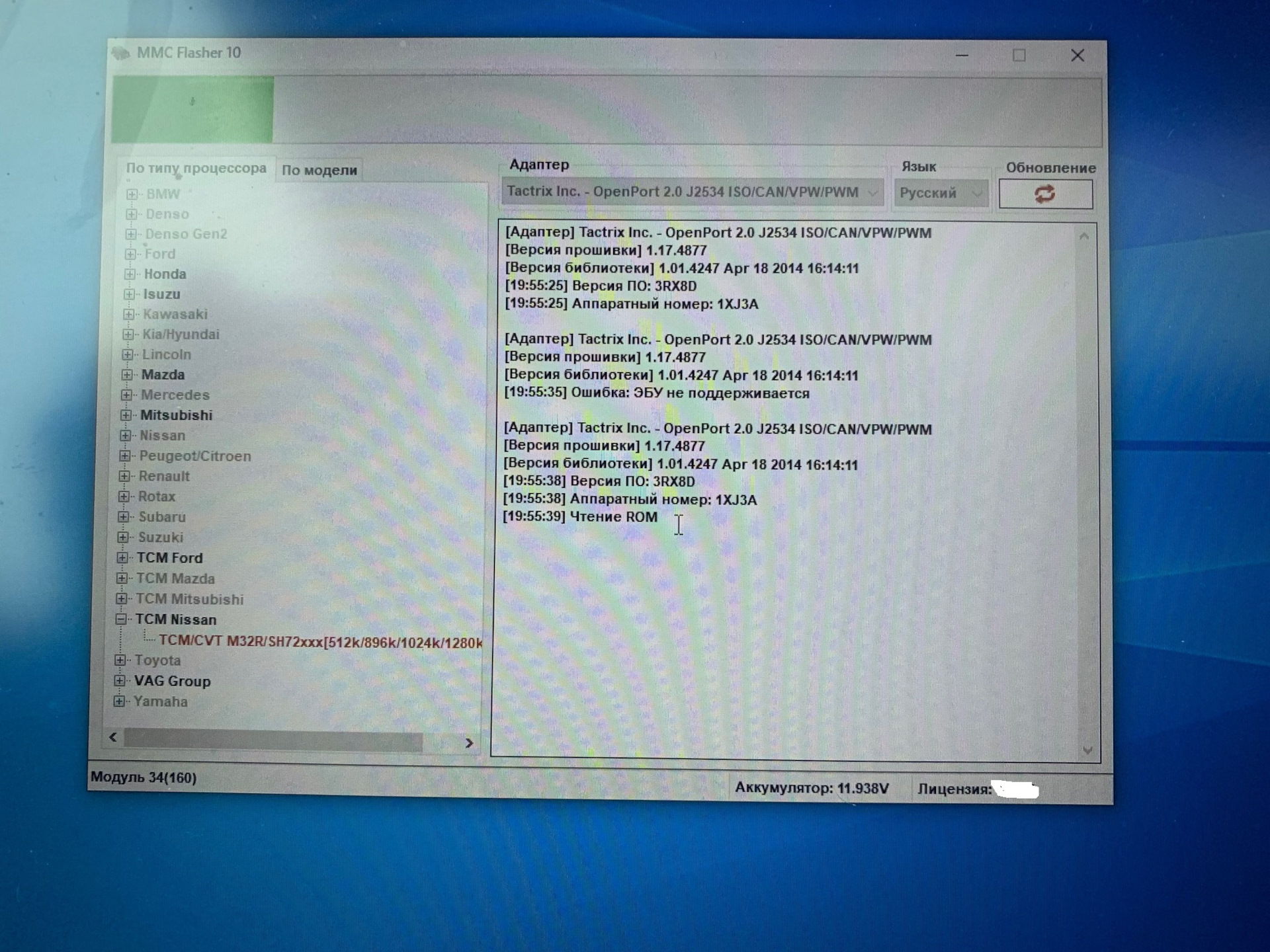Switch to the По модели tab
The image size is (1270, 952).
tap(319, 170)
